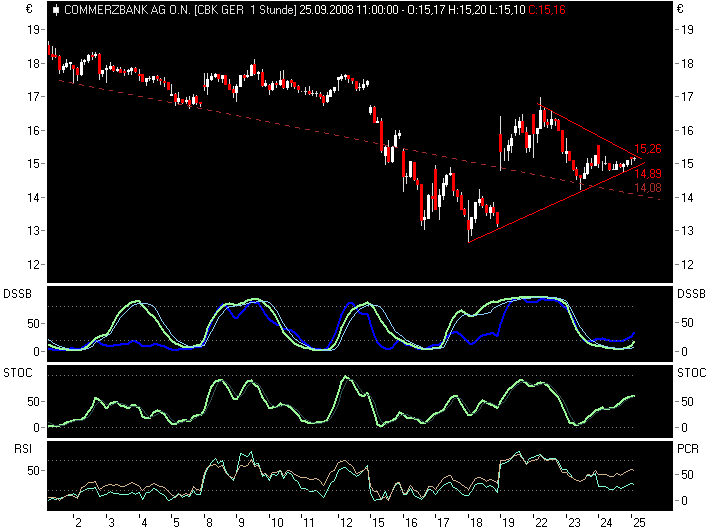This screenshot has height=530, width=720.
Task: Click the Euro currency symbol at top right
Action: pos(681,9)
